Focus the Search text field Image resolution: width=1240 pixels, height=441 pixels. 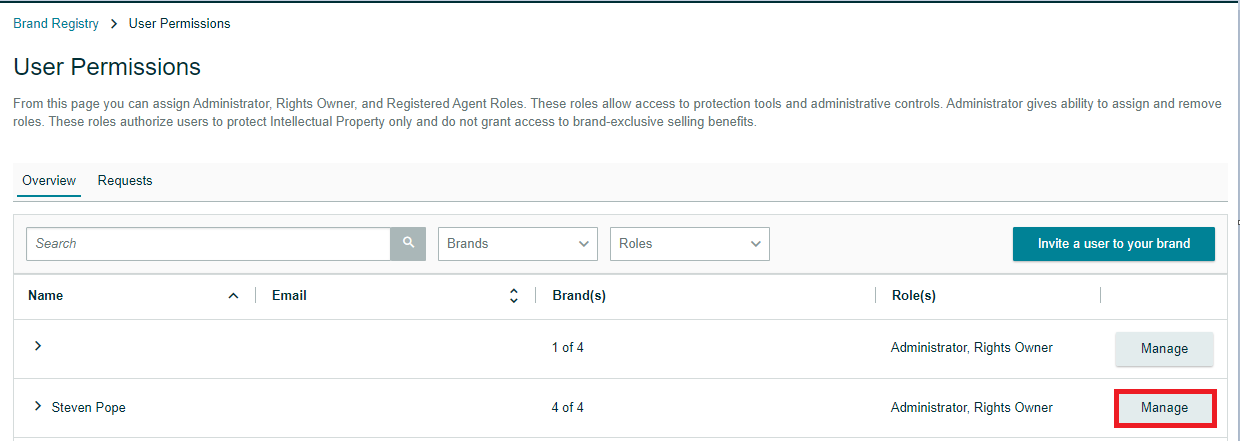point(208,243)
